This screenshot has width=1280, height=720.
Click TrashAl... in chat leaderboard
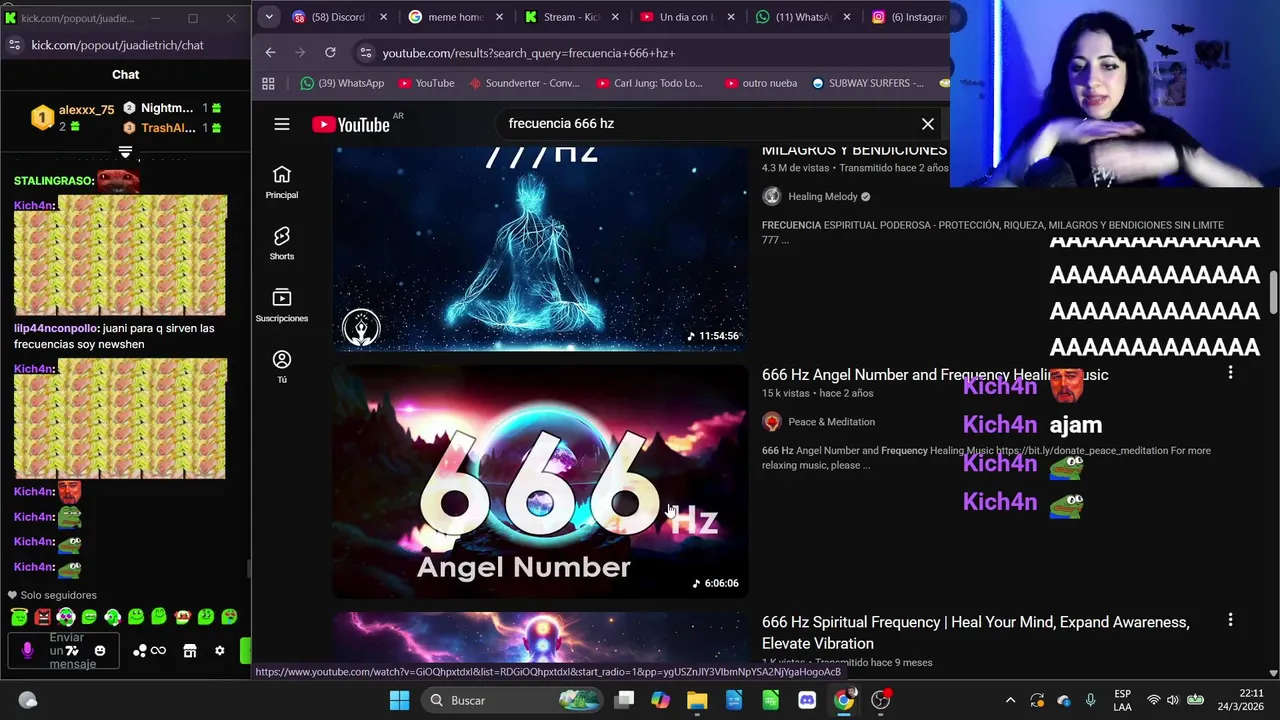click(x=168, y=128)
